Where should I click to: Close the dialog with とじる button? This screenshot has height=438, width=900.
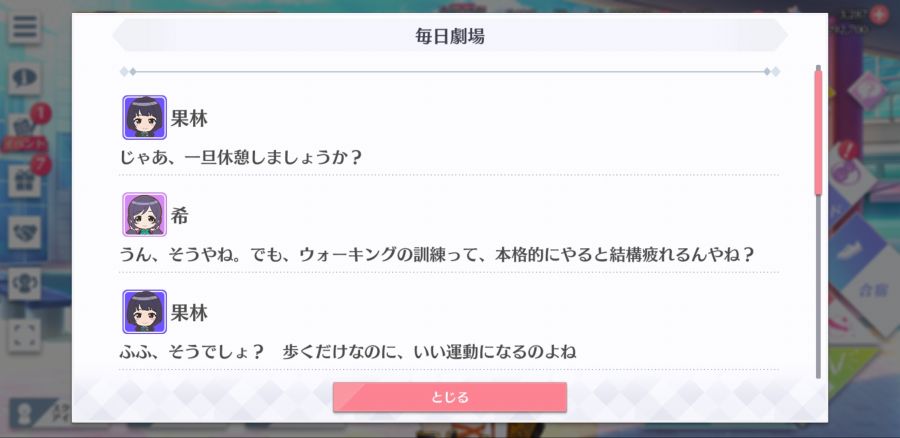pyautogui.click(x=450, y=397)
